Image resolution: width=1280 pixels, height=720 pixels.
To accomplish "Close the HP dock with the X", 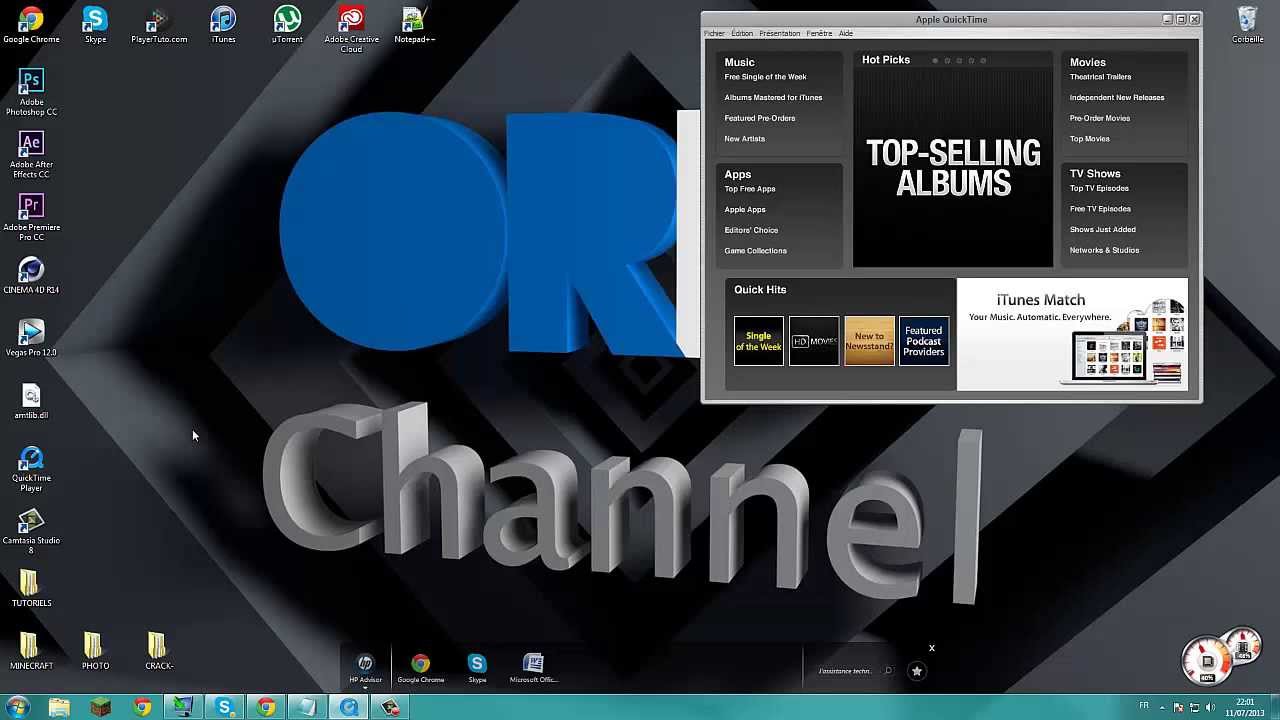I will tap(931, 648).
